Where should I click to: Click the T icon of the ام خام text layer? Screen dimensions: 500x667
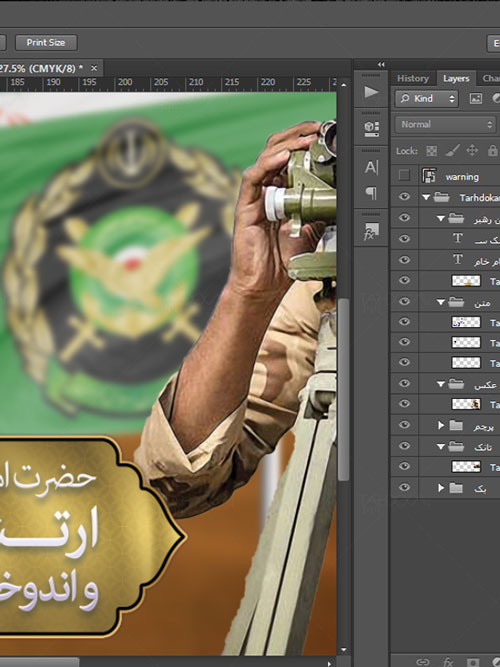point(457,259)
